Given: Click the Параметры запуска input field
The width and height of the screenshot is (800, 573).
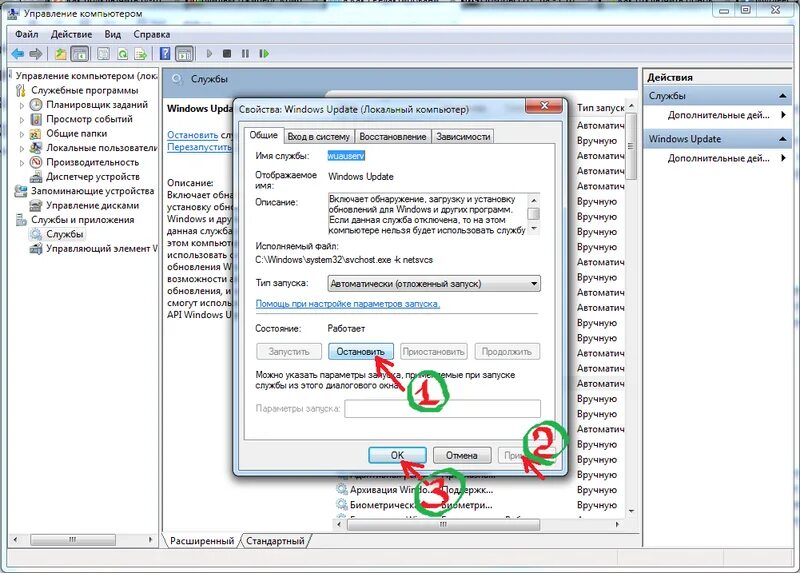Looking at the screenshot, I should click(x=442, y=409).
